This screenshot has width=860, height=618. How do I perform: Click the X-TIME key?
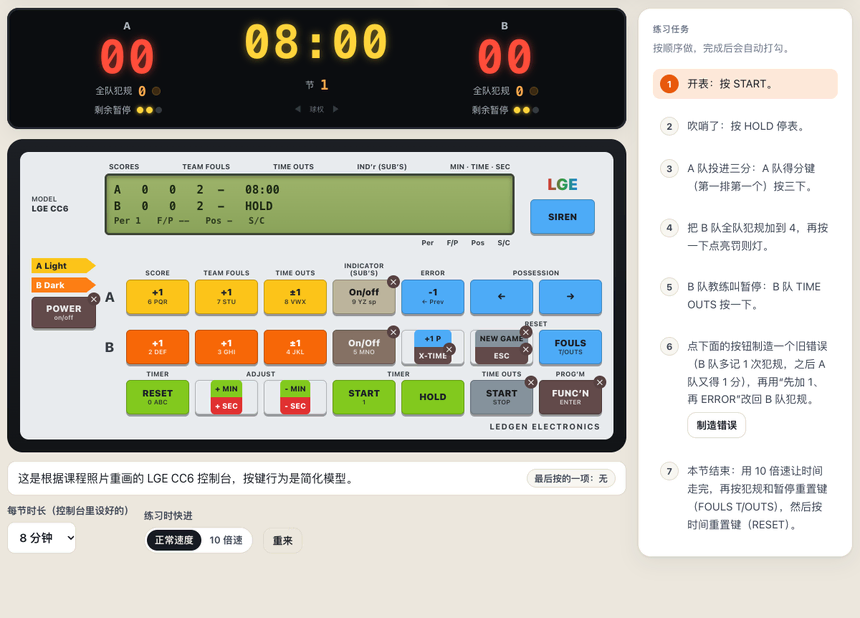433,355
